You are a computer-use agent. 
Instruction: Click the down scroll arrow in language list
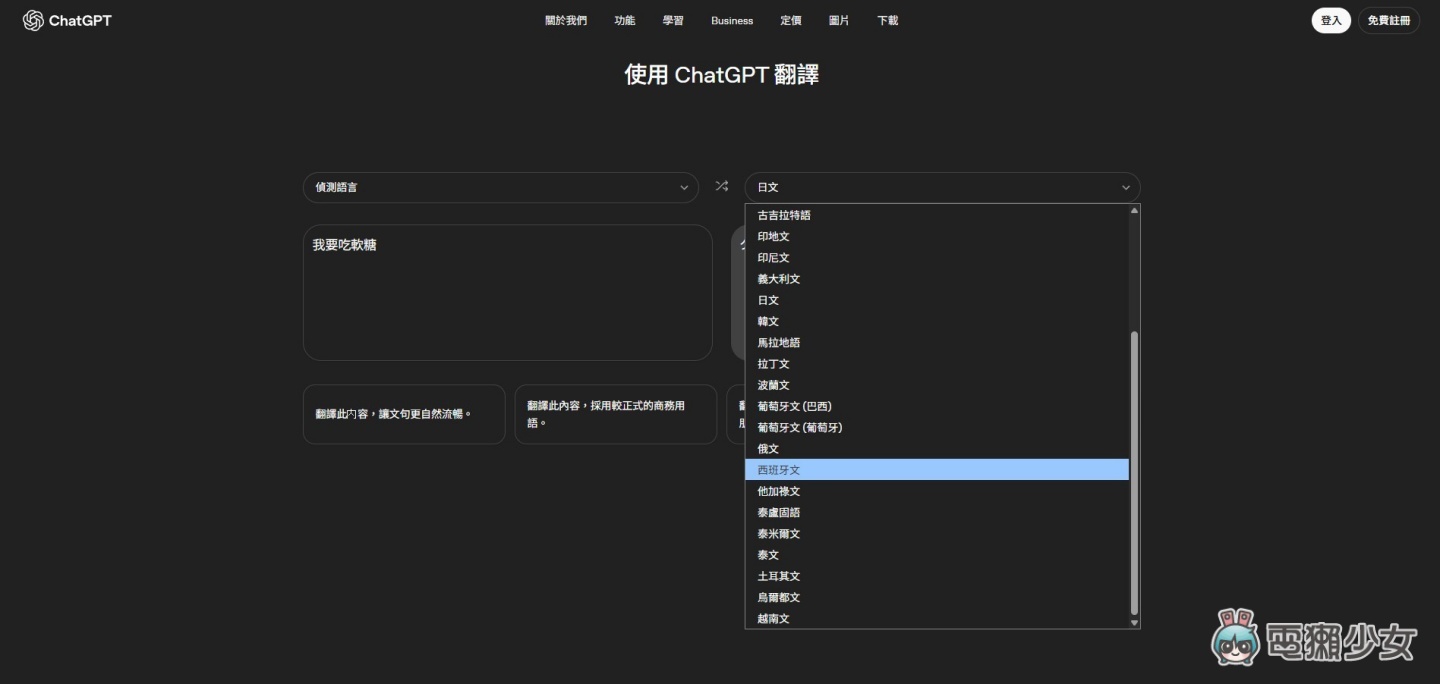1133,622
